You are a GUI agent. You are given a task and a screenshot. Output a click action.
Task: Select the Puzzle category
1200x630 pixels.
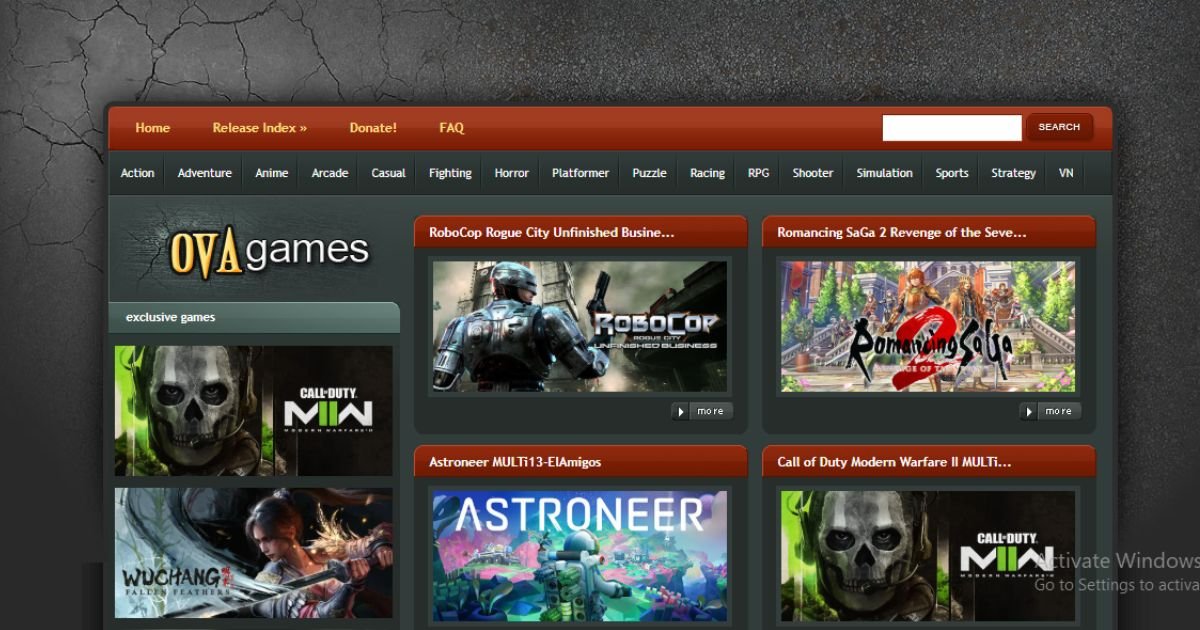pyautogui.click(x=650, y=173)
